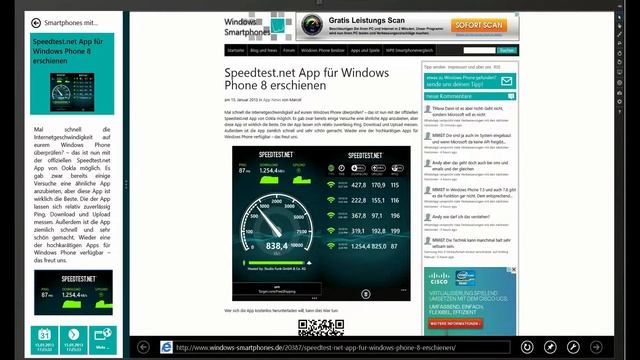Image resolution: width=640 pixels, height=360 pixels.
Task: Click the App News category link
Action: [272, 100]
